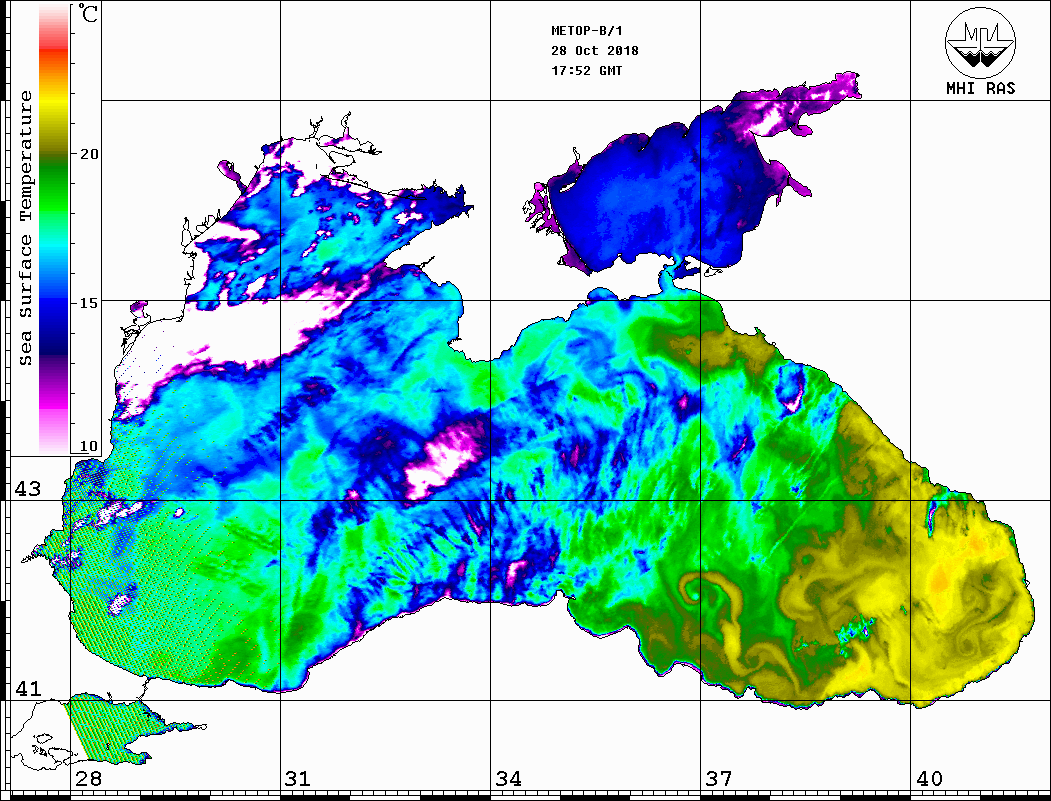
Task: Click the MHI RAS logo emblem
Action: [x=981, y=42]
